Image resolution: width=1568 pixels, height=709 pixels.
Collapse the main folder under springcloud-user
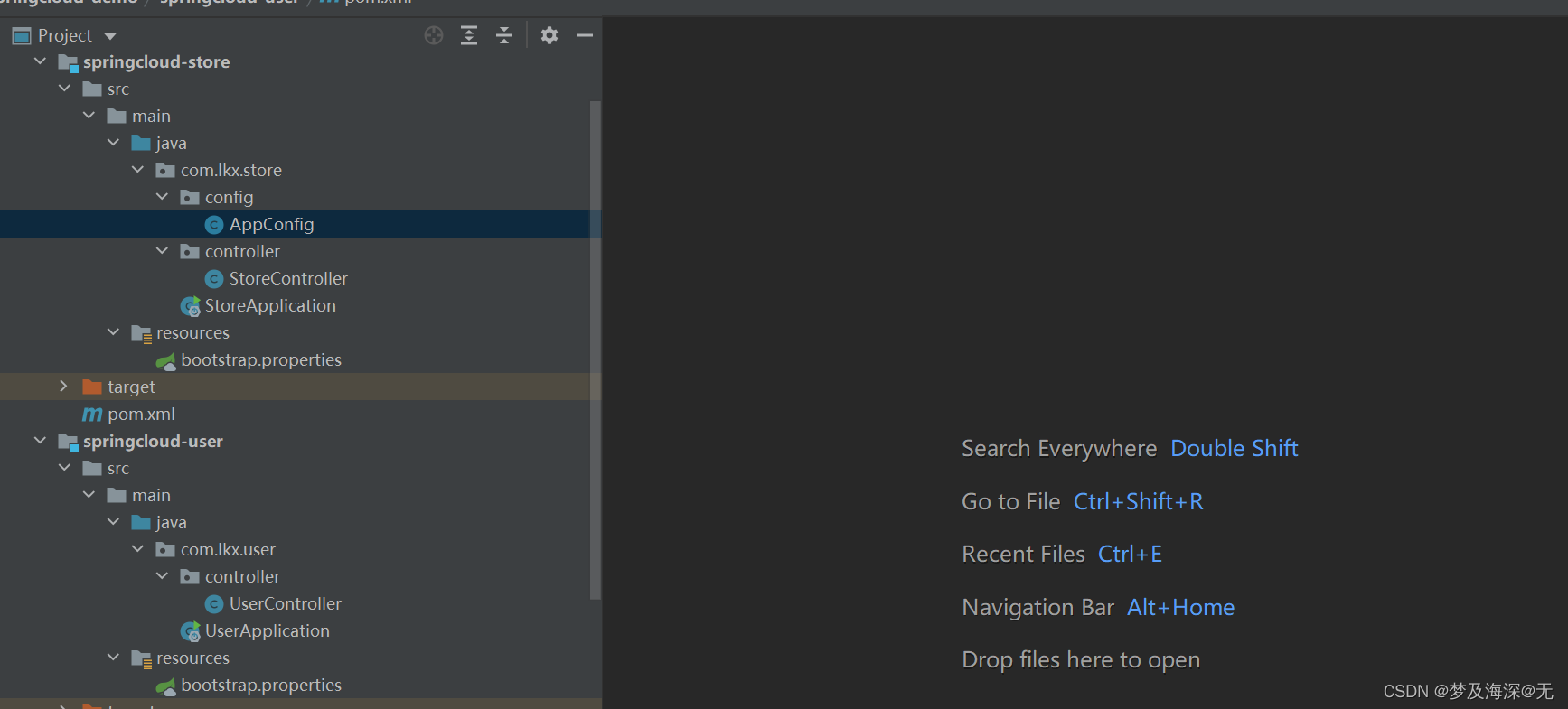89,495
